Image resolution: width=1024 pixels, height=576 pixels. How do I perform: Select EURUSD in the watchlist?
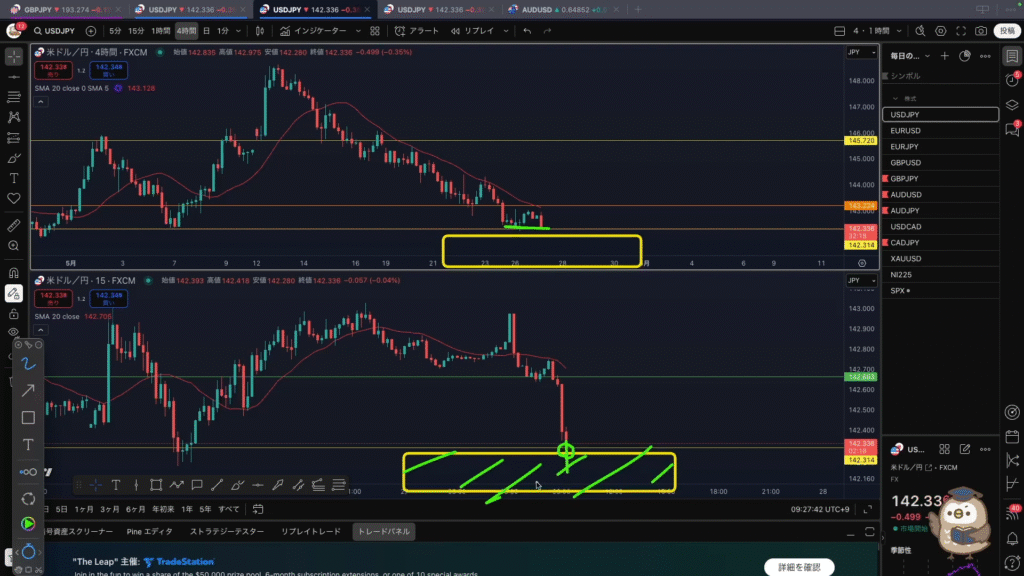[x=940, y=131]
